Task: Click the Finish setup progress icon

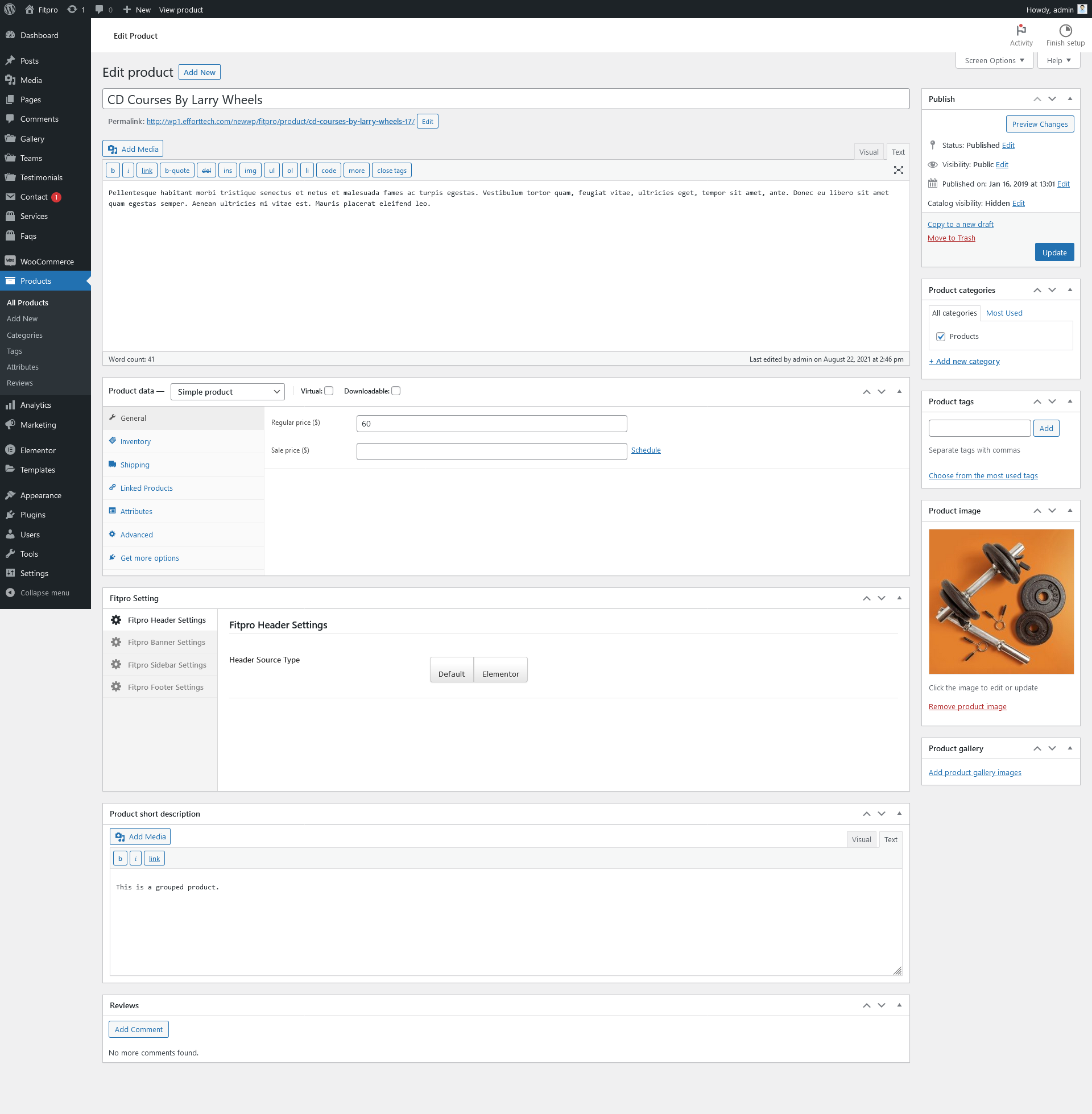Action: tap(1065, 30)
